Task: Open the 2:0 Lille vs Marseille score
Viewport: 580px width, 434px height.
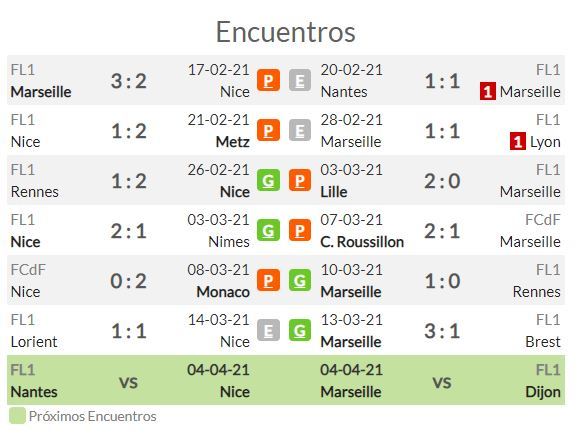Action: [442, 181]
